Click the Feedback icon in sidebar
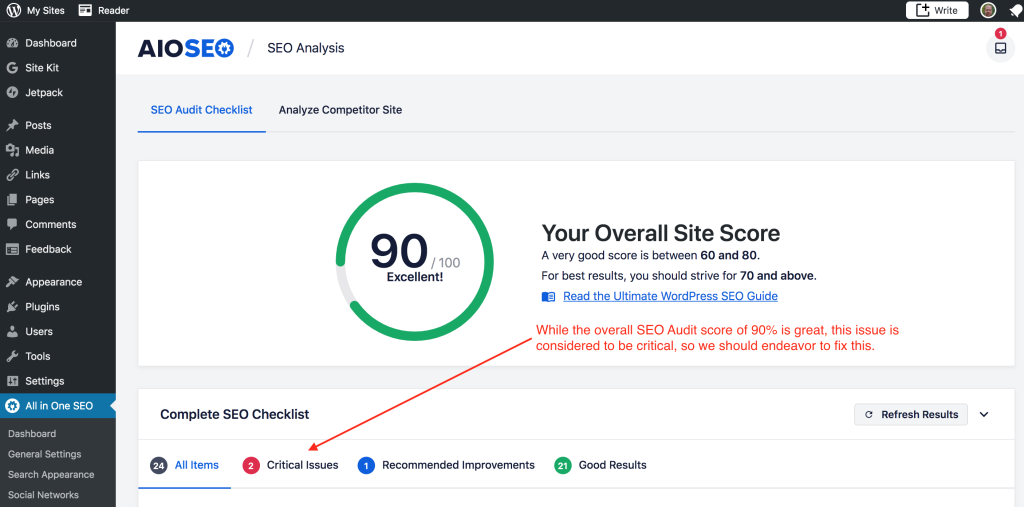This screenshot has width=1024, height=507. 12,249
